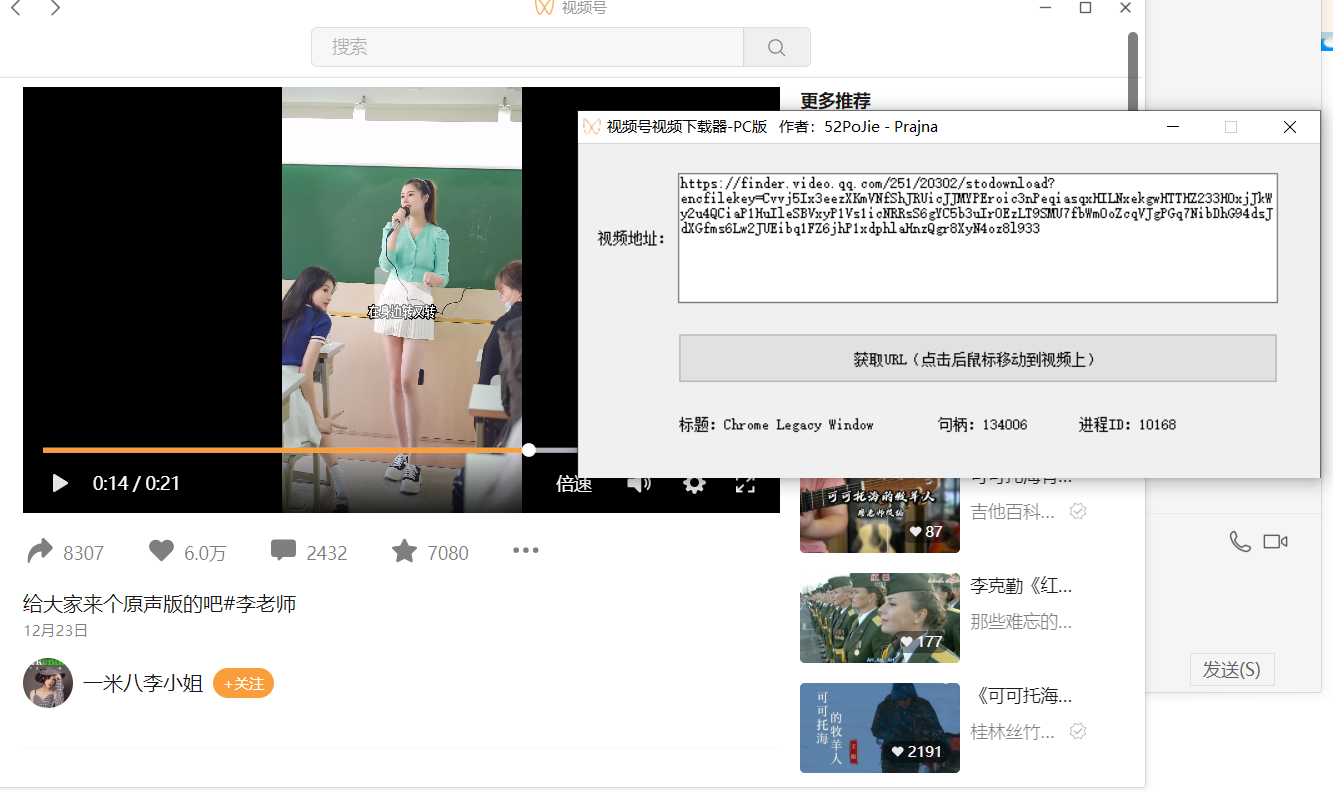Follow the author with the +关注 button
1333x791 pixels.
[243, 684]
